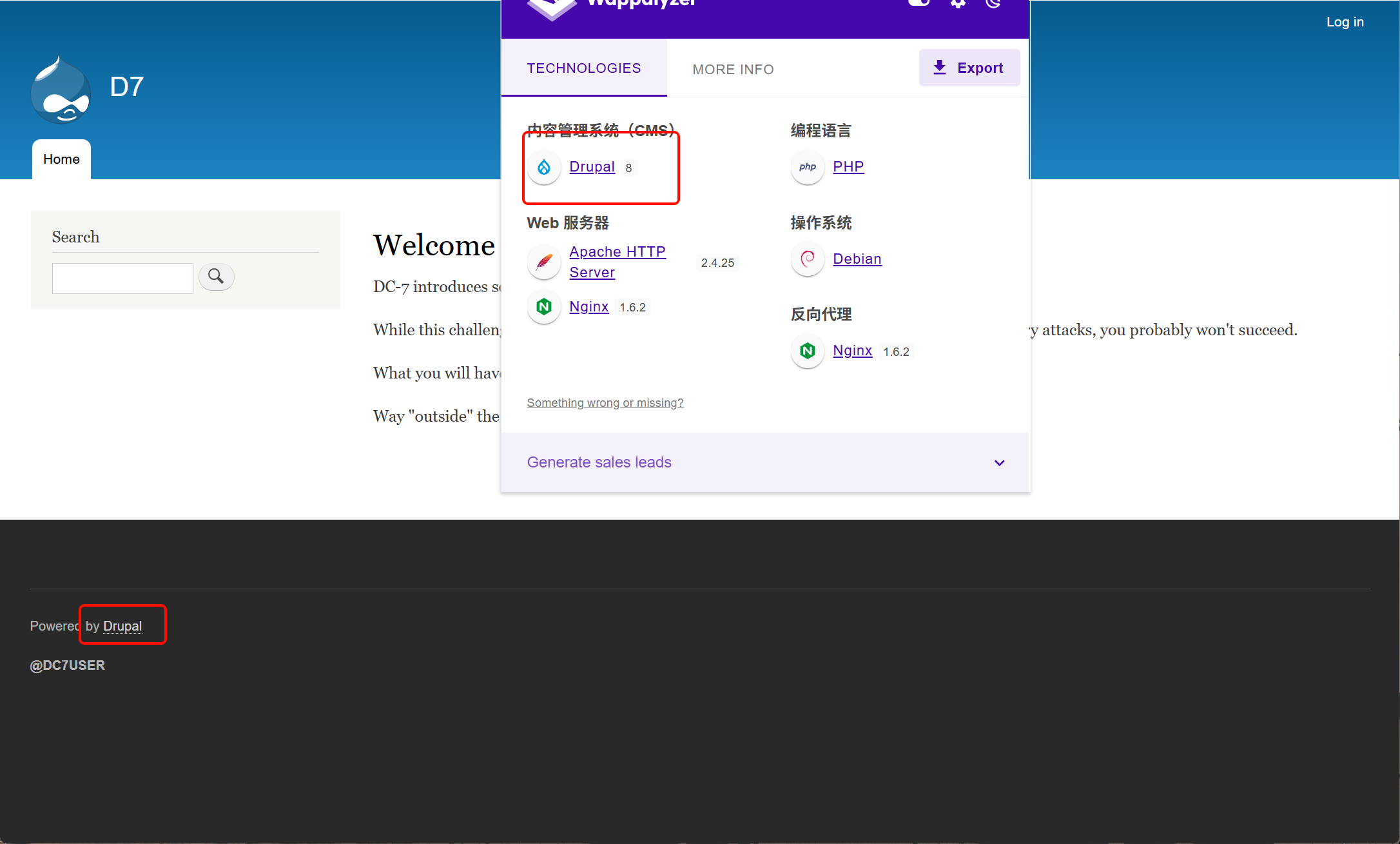Click the Export button
Screen dimensions: 1400x844
point(969,68)
